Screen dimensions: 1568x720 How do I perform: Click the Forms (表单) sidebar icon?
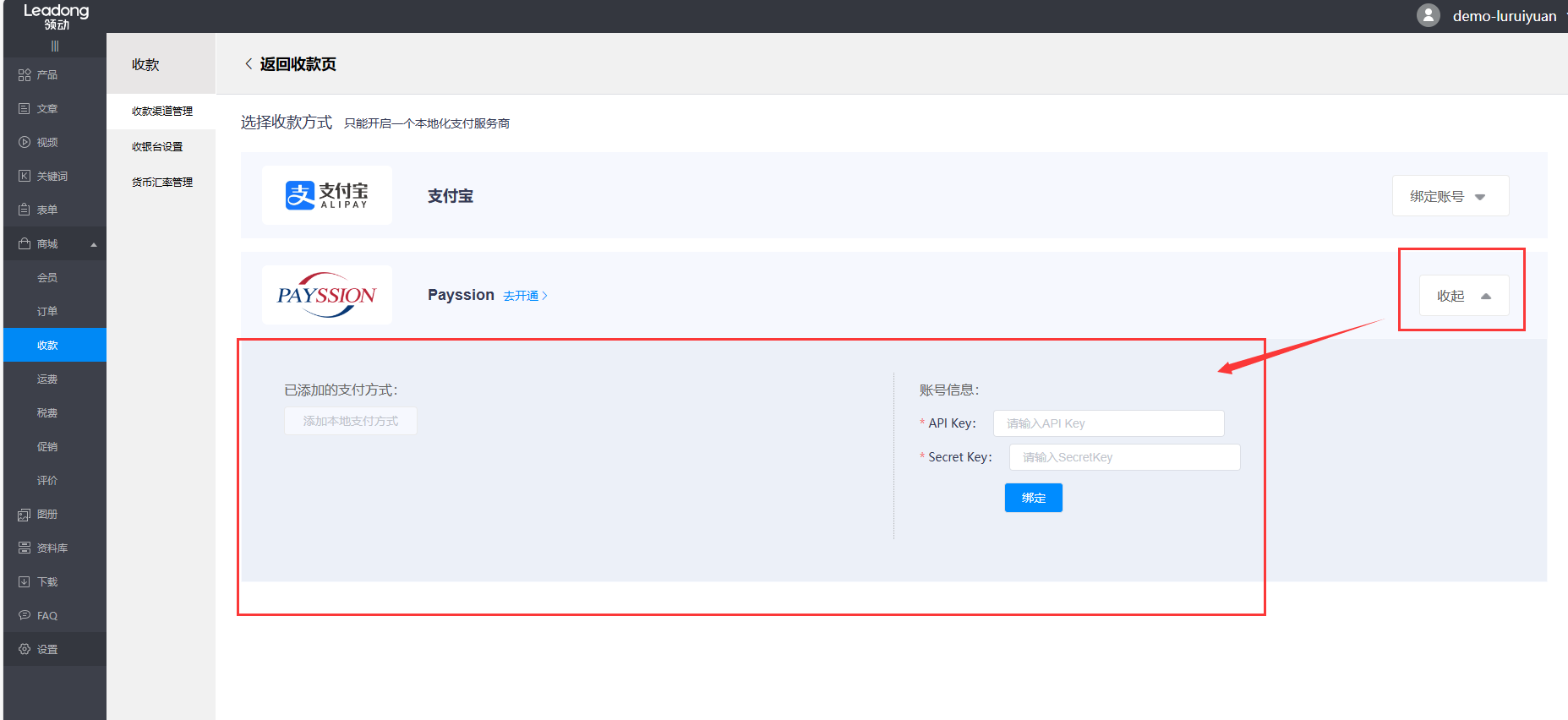click(x=25, y=210)
